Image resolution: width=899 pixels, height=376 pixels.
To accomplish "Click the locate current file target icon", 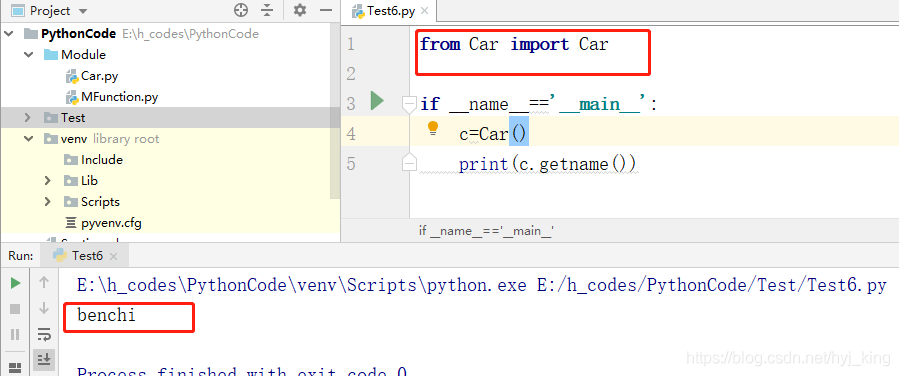I will click(x=241, y=10).
